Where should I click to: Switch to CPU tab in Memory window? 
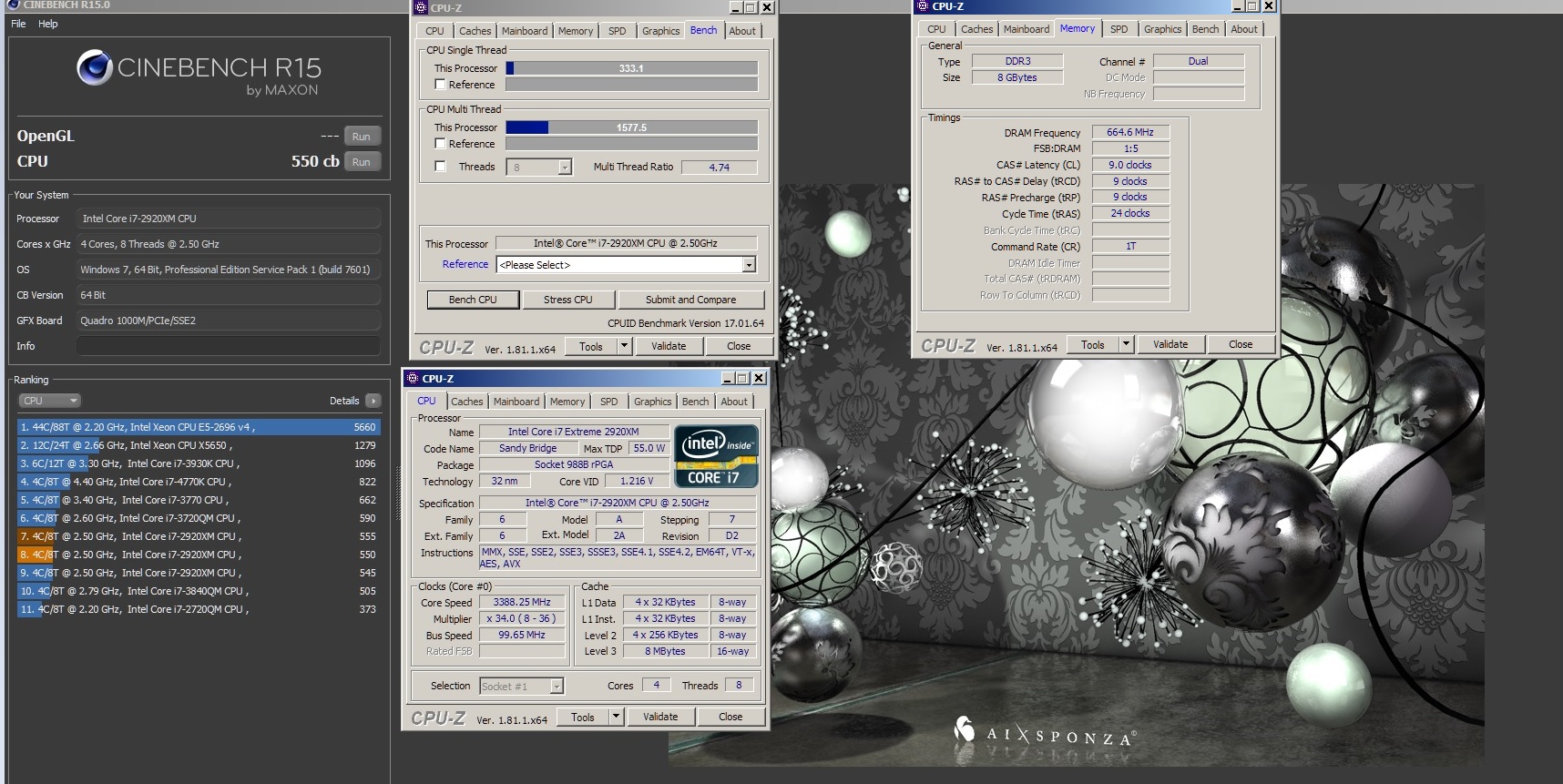936,29
